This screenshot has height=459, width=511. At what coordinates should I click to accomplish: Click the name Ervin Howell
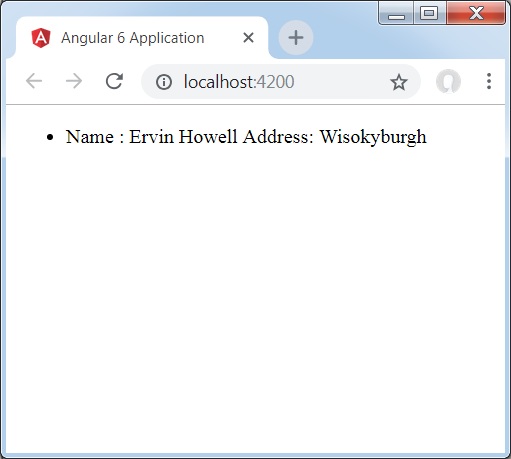point(183,136)
